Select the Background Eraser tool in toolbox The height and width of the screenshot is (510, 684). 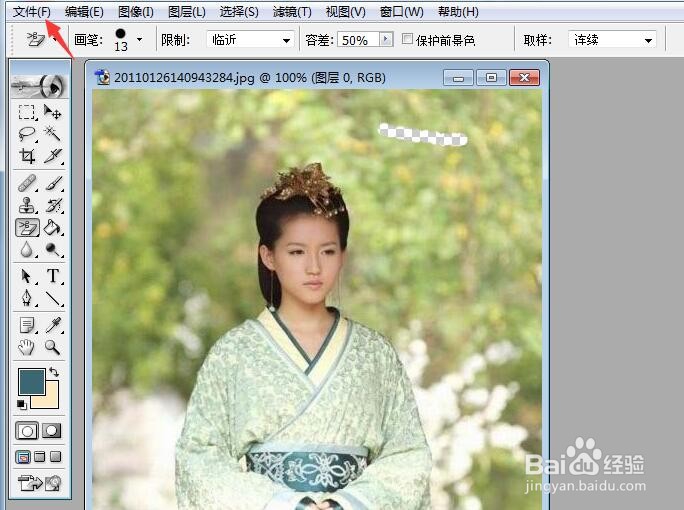click(27, 227)
